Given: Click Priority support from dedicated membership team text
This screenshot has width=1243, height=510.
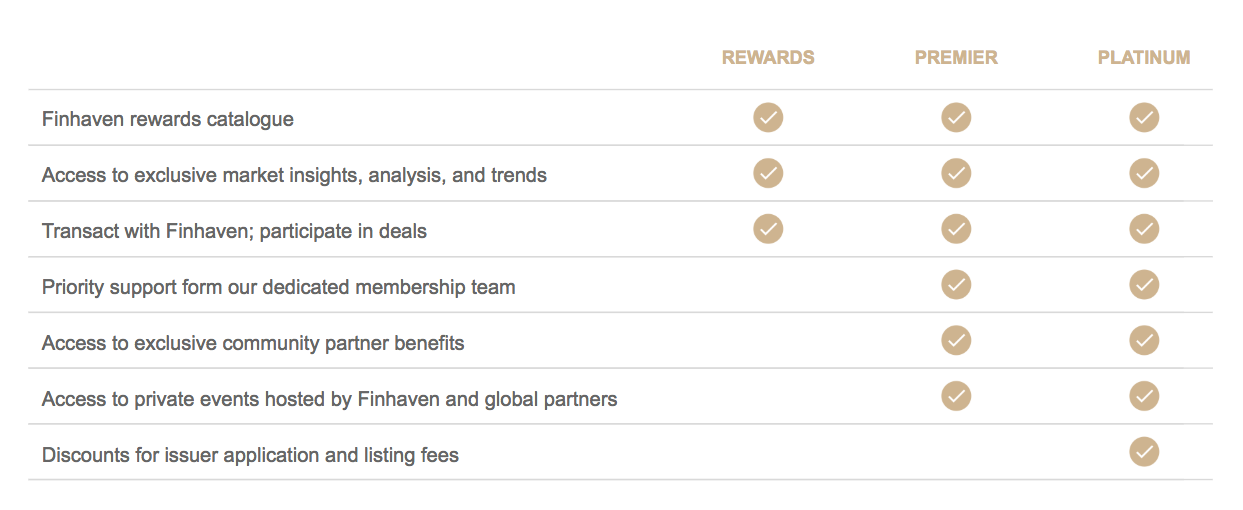Looking at the screenshot, I should [x=279, y=288].
